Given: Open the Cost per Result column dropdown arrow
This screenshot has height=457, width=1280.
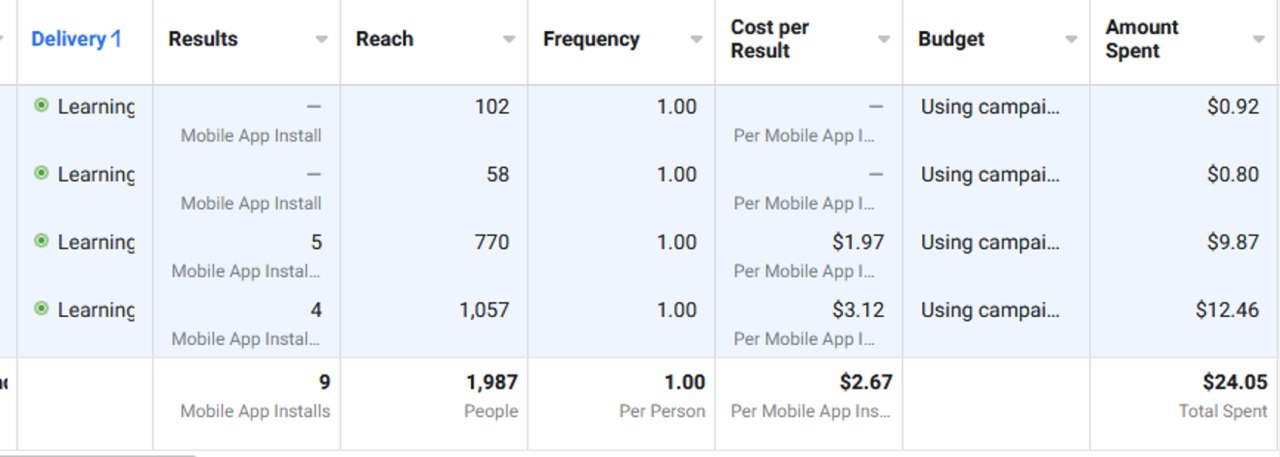Looking at the screenshot, I should tap(884, 40).
